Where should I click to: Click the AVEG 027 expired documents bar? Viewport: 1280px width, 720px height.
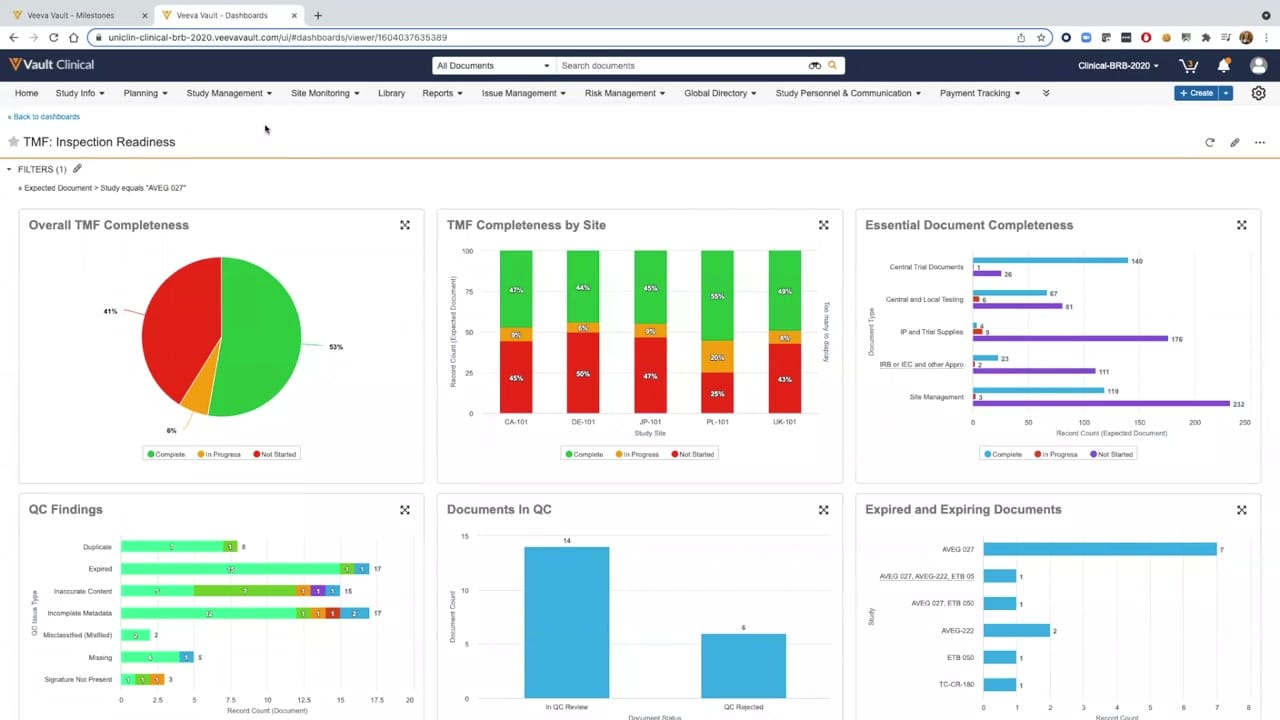[1100, 549]
